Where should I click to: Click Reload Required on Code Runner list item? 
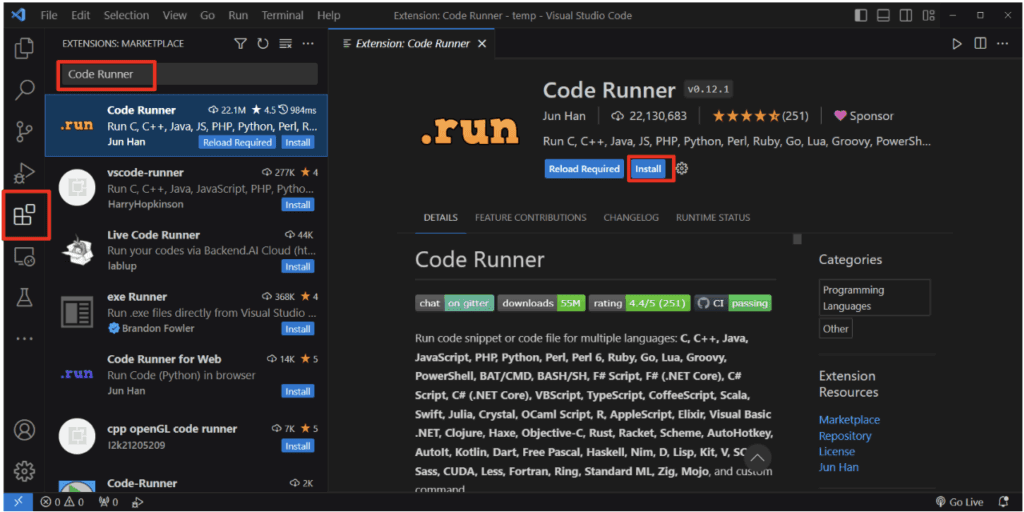(x=237, y=142)
